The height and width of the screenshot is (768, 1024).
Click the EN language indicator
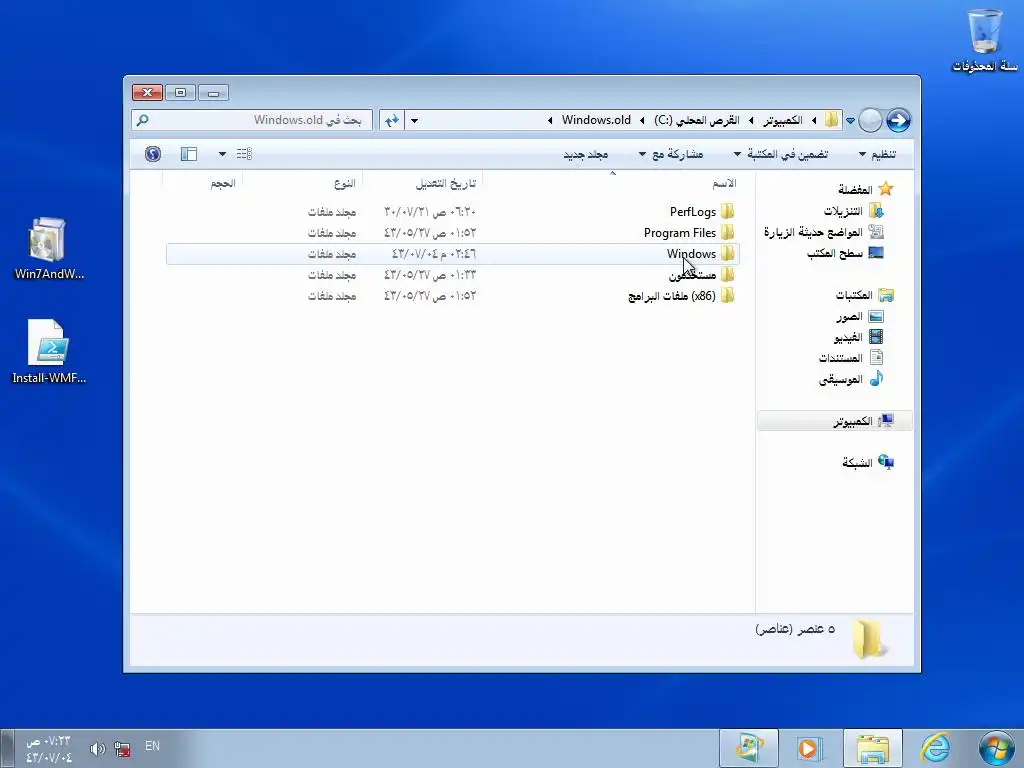[x=152, y=746]
